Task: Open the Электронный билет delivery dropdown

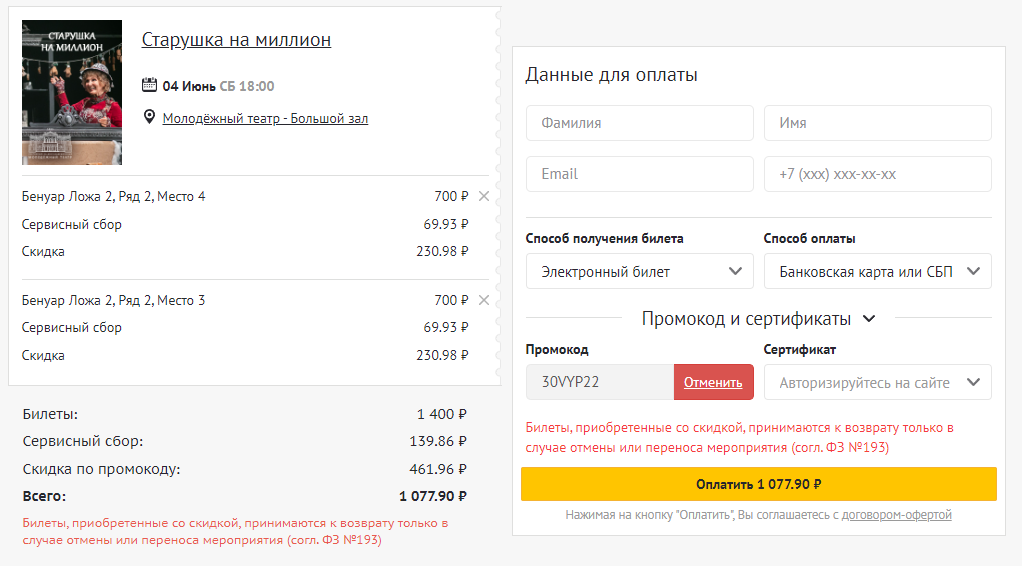Action: pyautogui.click(x=639, y=271)
